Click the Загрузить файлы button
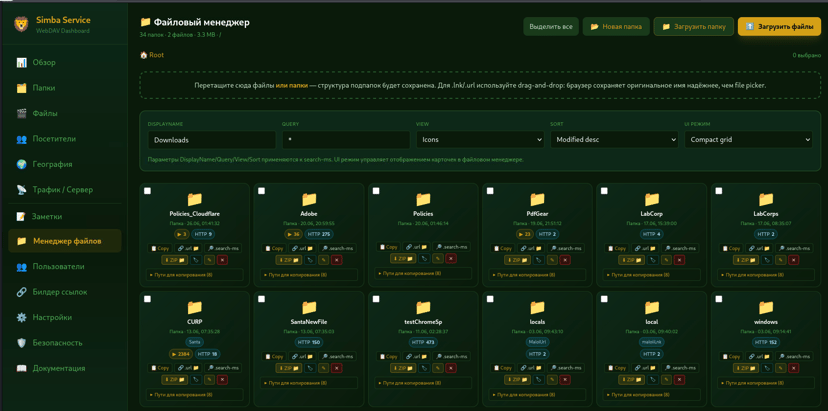This screenshot has width=828, height=411. tap(779, 26)
